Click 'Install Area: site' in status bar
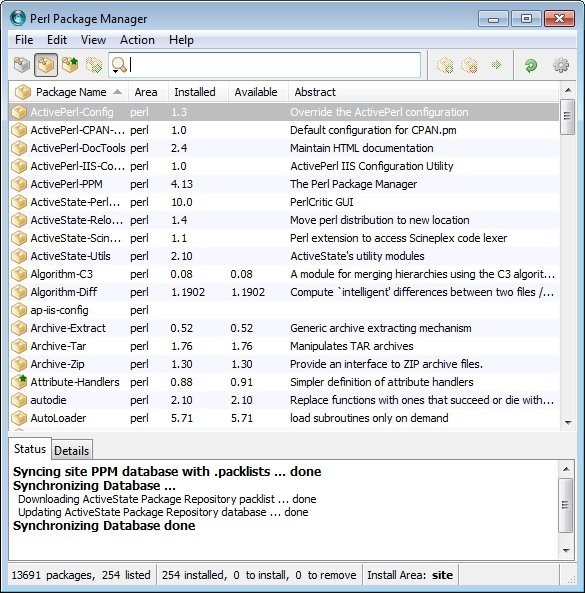Image resolution: width=585 pixels, height=593 pixels. 410,575
